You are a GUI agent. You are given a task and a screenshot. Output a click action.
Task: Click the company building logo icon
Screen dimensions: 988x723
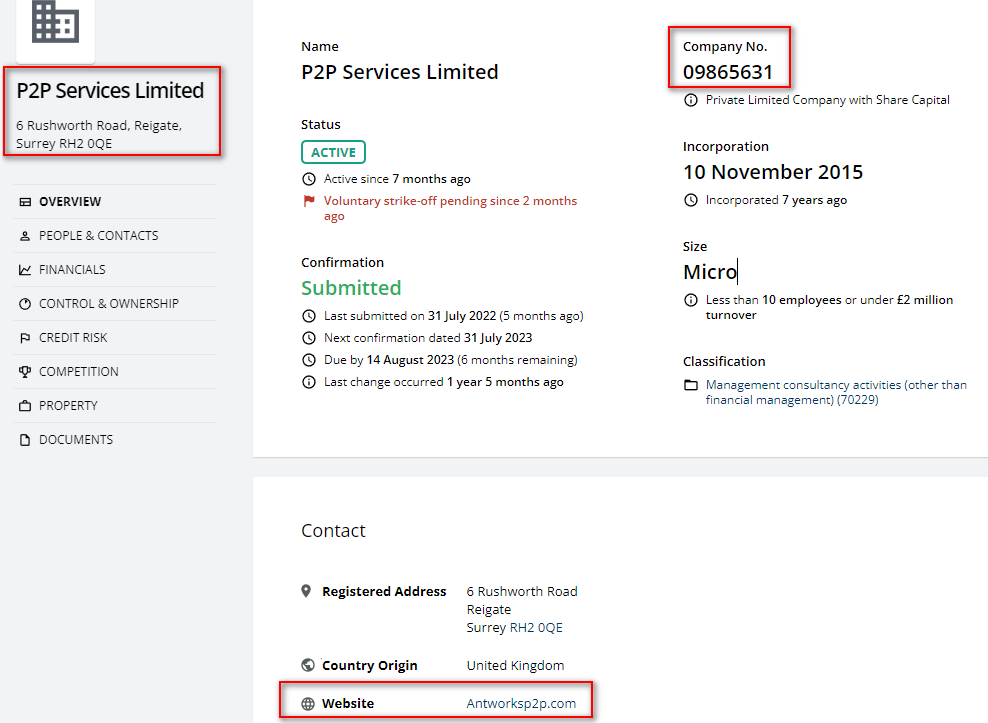click(55, 22)
